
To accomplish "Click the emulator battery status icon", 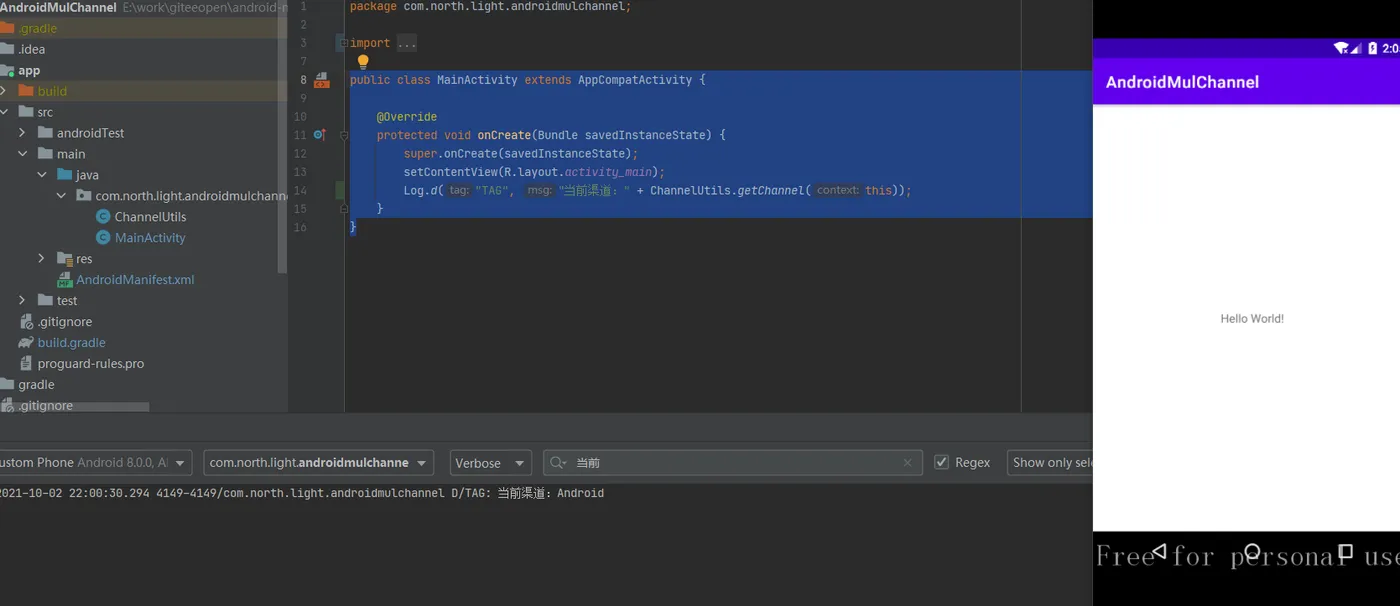I will click(x=1373, y=48).
